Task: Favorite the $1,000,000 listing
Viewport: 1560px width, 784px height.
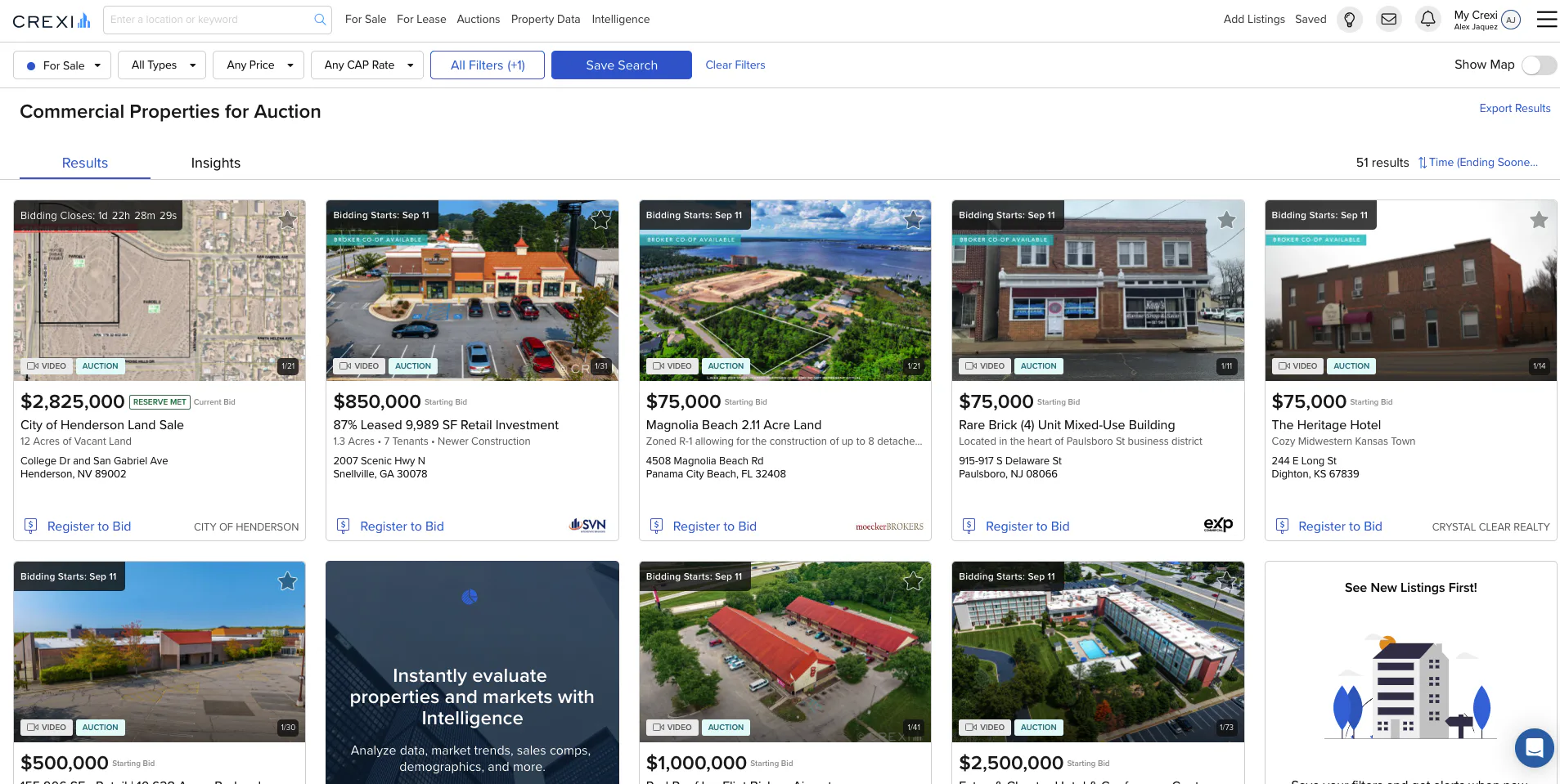Action: click(913, 581)
